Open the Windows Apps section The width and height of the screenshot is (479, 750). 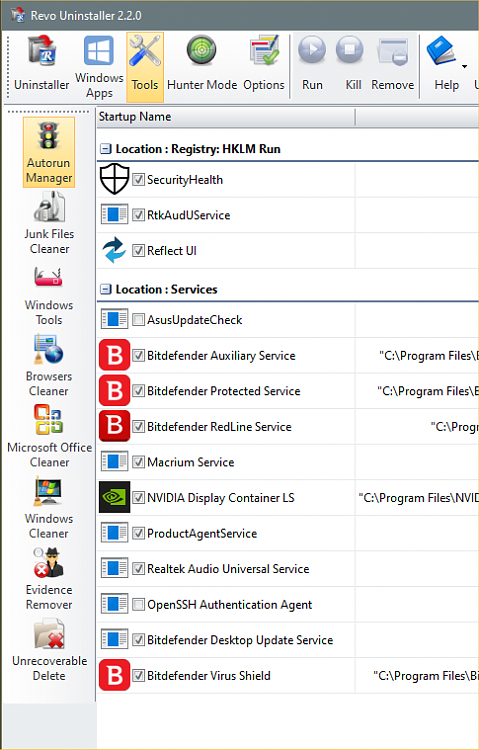(99, 67)
